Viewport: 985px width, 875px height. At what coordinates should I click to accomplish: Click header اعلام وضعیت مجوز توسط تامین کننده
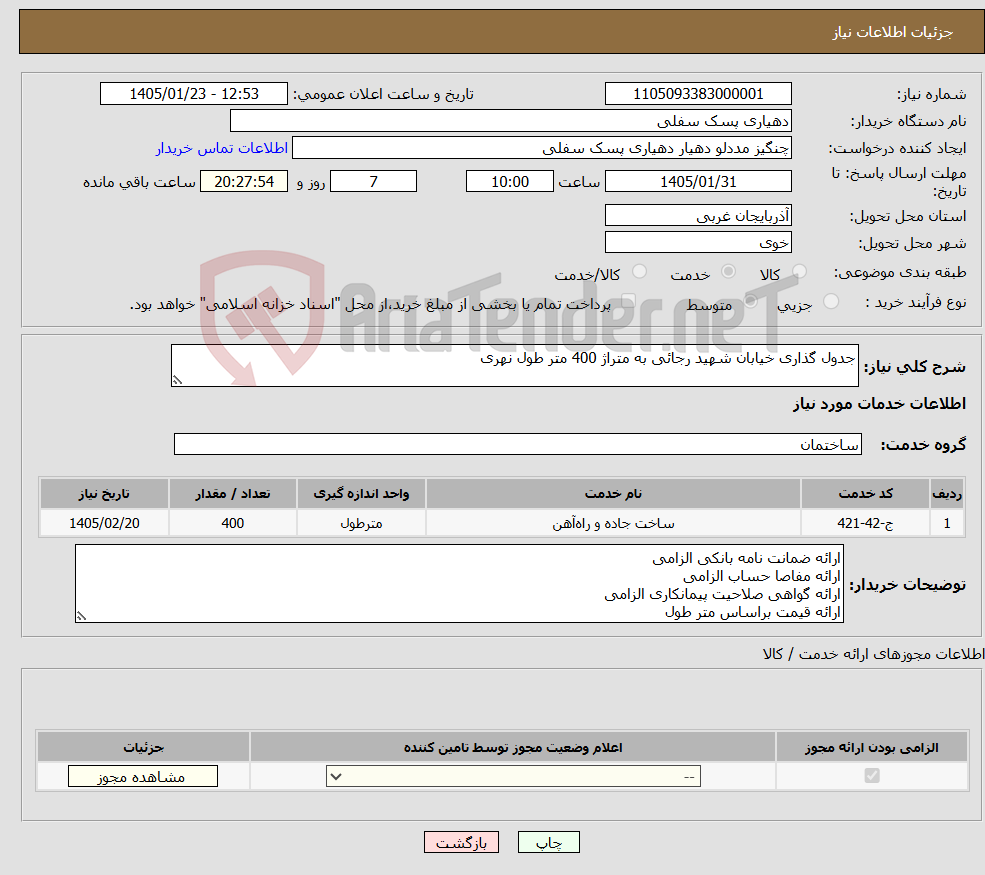[513, 747]
